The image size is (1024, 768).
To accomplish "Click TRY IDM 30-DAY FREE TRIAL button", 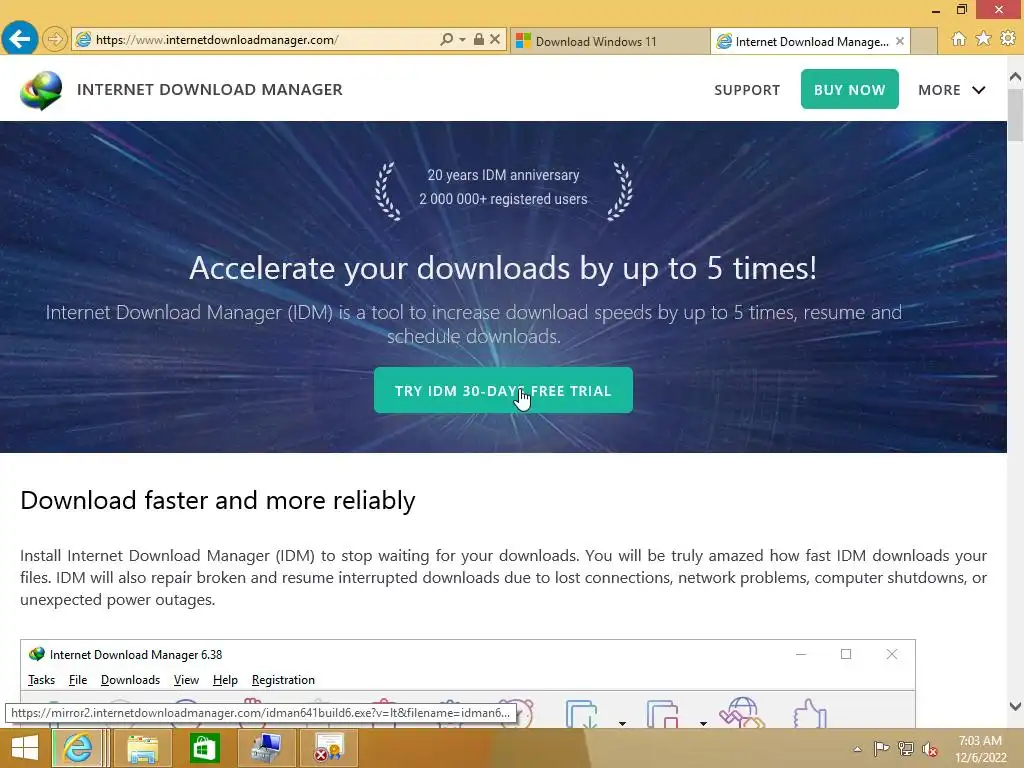I will point(503,391).
